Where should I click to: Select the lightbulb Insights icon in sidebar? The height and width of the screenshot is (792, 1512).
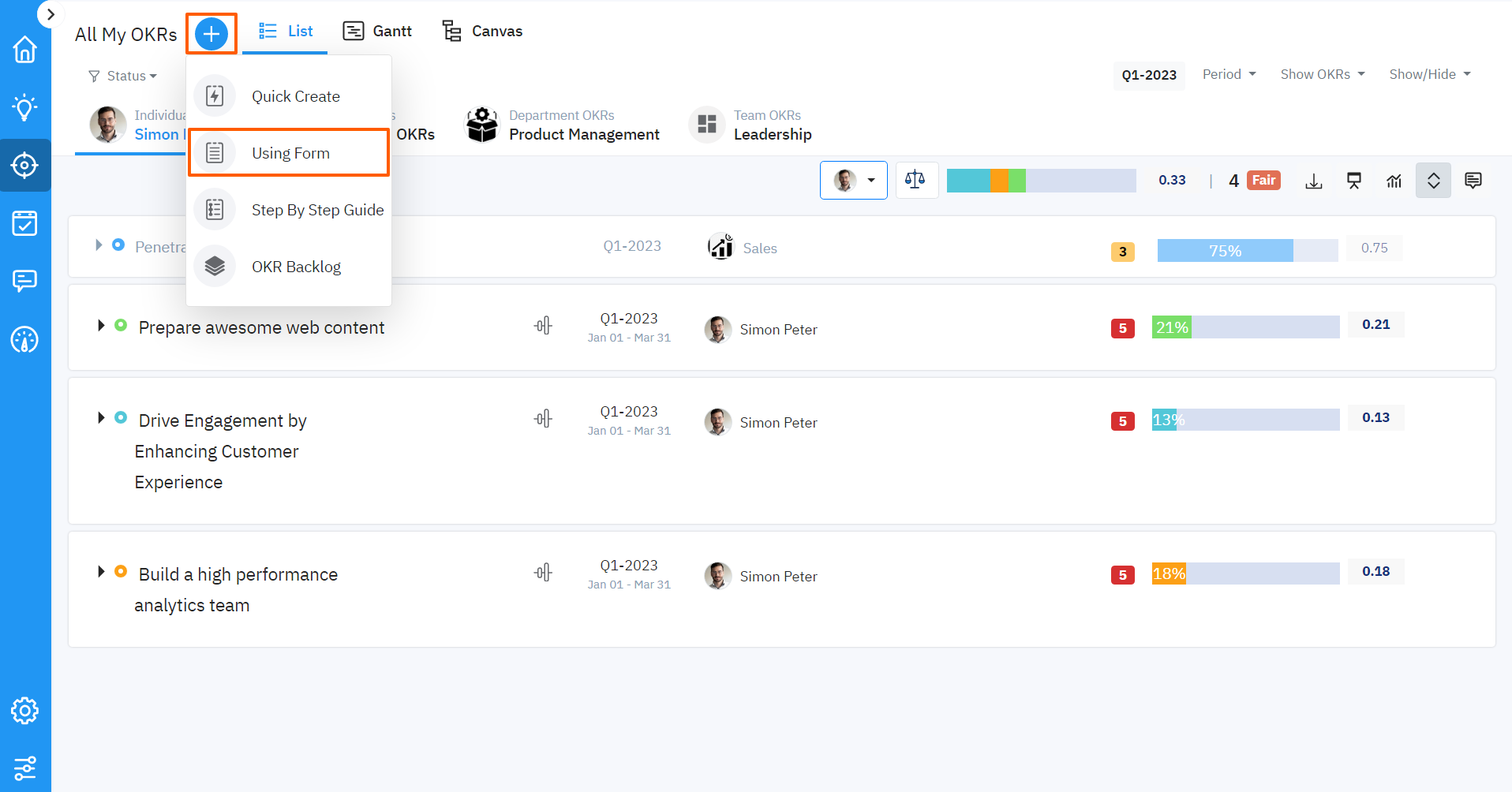click(25, 107)
